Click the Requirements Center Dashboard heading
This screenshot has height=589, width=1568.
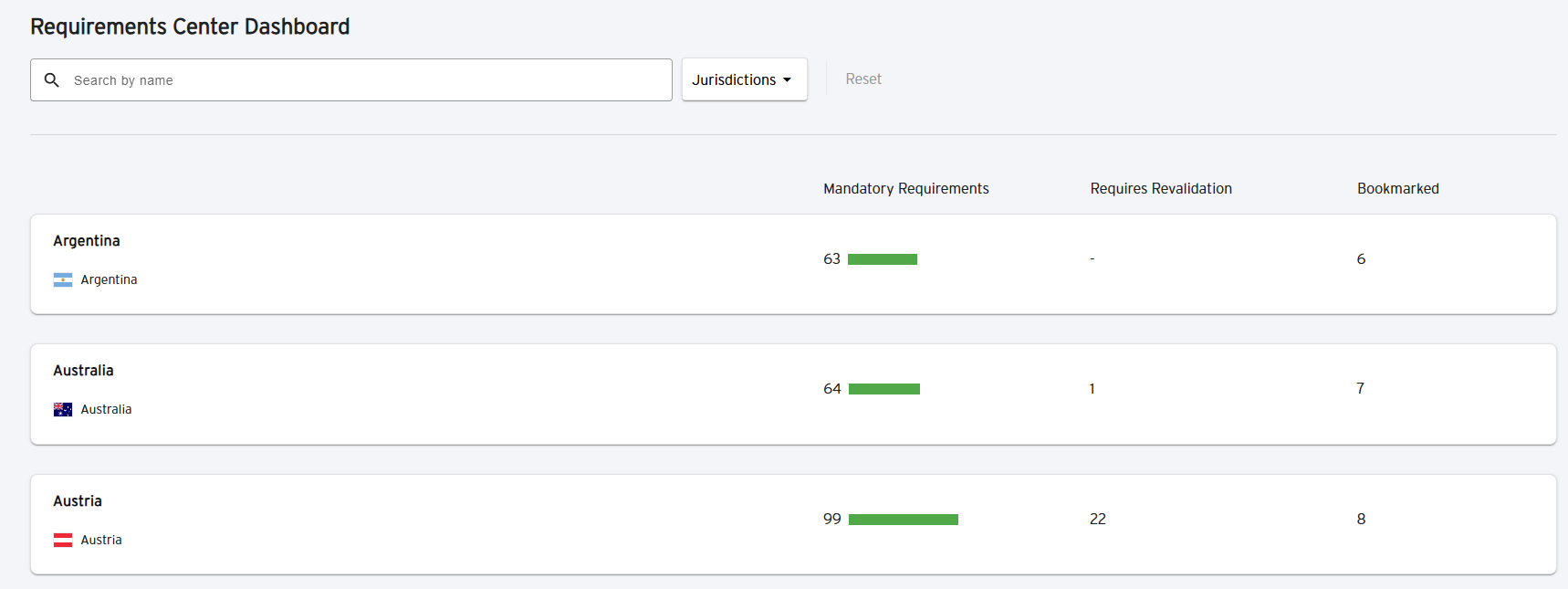coord(190,26)
